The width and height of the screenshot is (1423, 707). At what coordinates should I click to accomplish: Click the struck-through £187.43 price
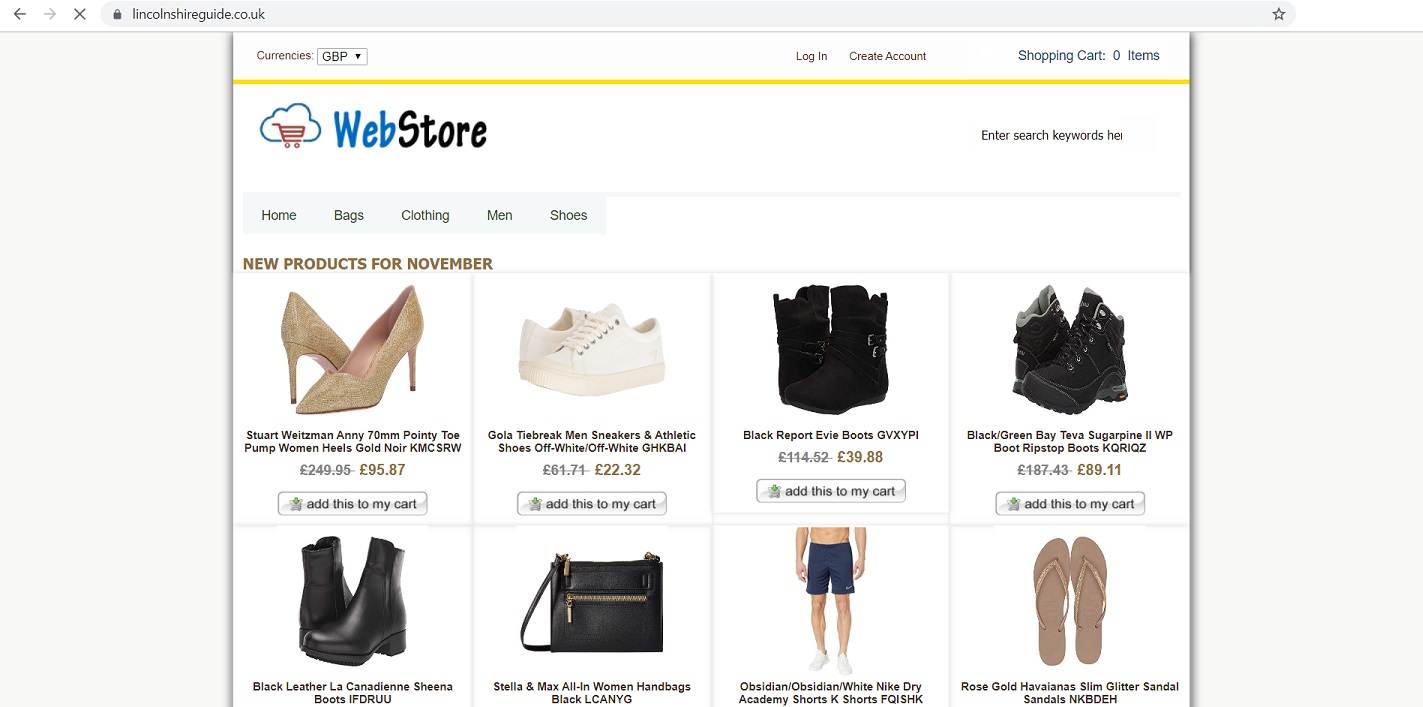click(1044, 470)
